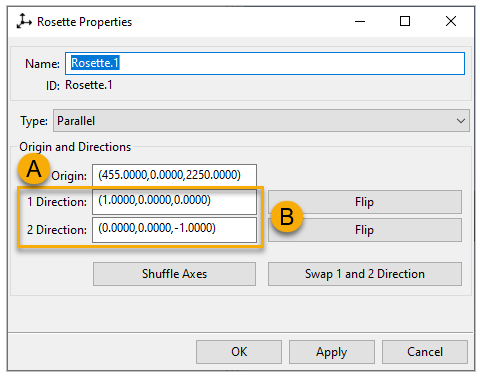Click Swap 1 and 2 Direction
The image size is (480, 378).
coord(365,274)
